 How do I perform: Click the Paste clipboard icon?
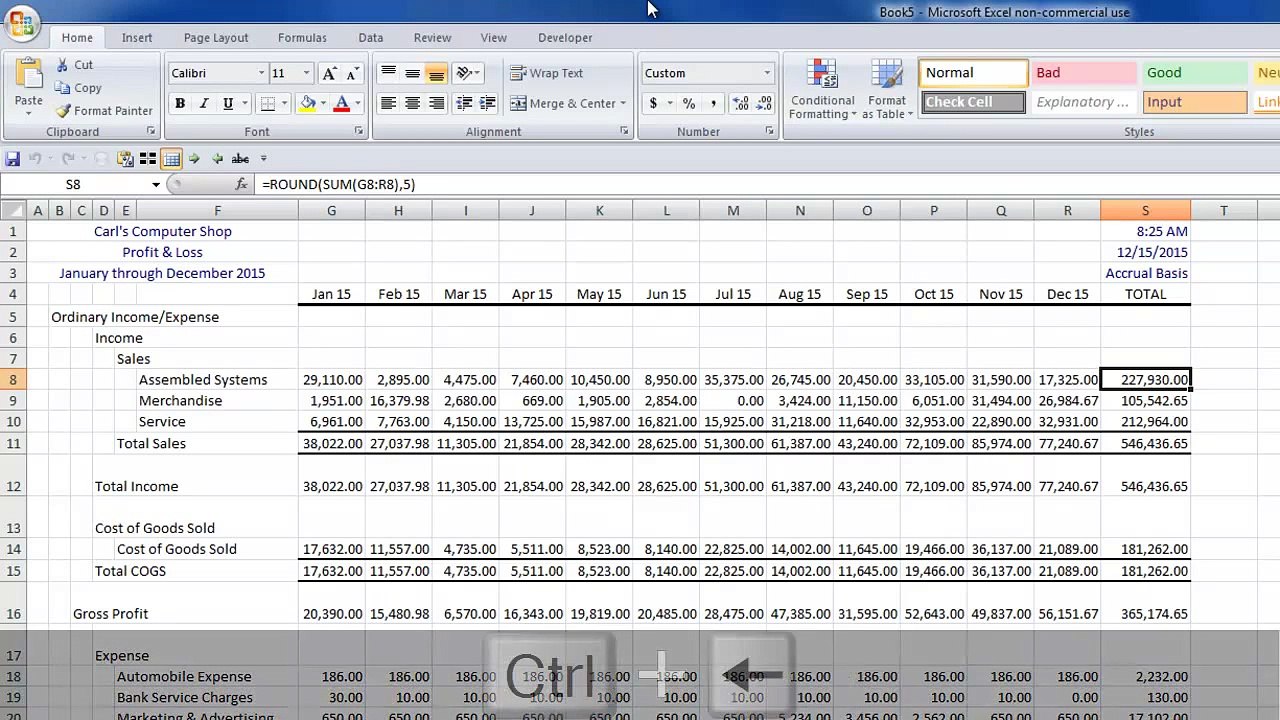pos(28,74)
